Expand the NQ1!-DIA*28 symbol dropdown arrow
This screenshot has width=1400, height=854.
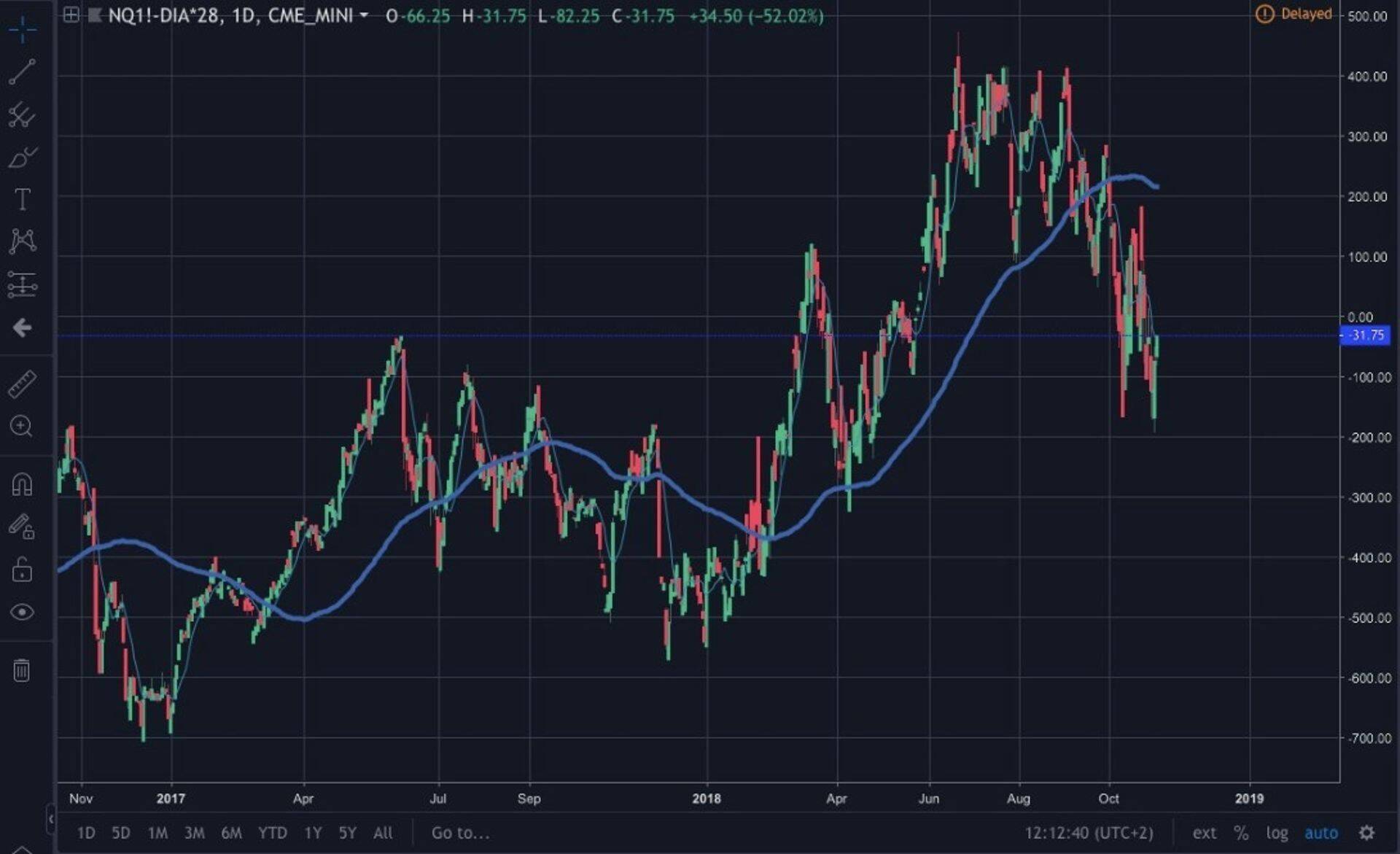(364, 15)
